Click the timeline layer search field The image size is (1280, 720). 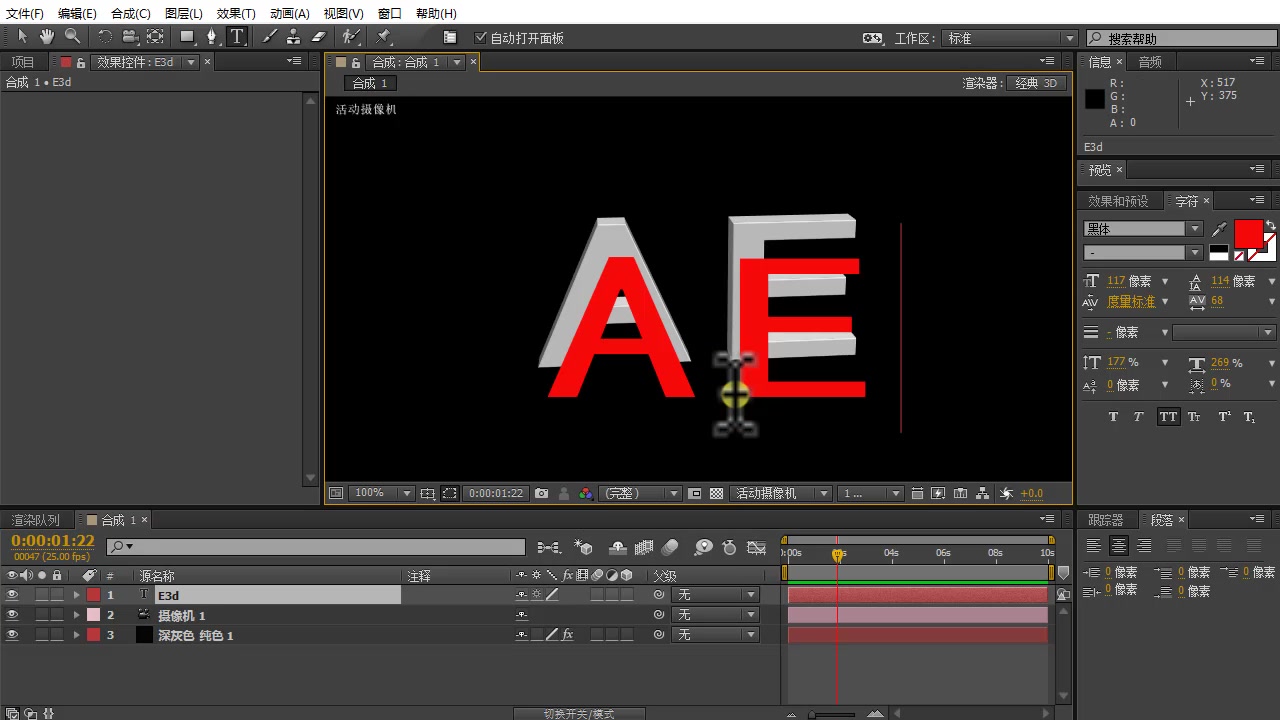316,547
